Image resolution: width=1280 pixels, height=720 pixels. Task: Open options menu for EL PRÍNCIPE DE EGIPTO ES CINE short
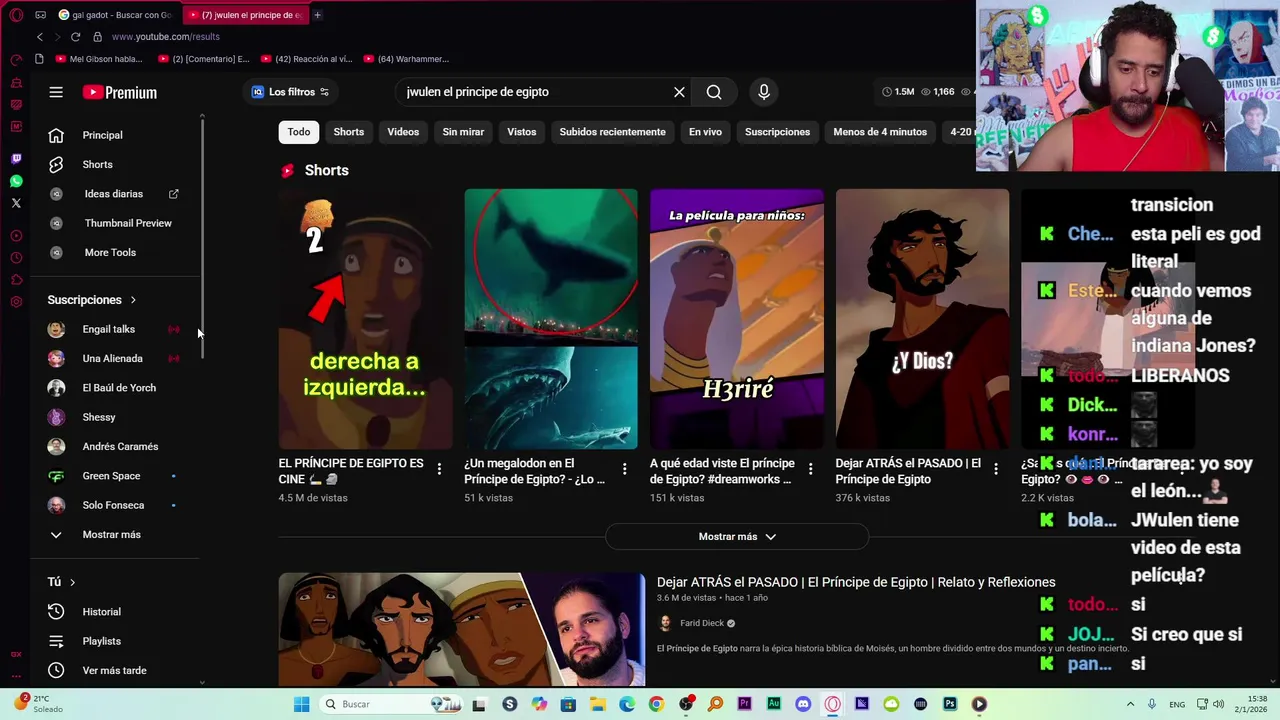(439, 469)
